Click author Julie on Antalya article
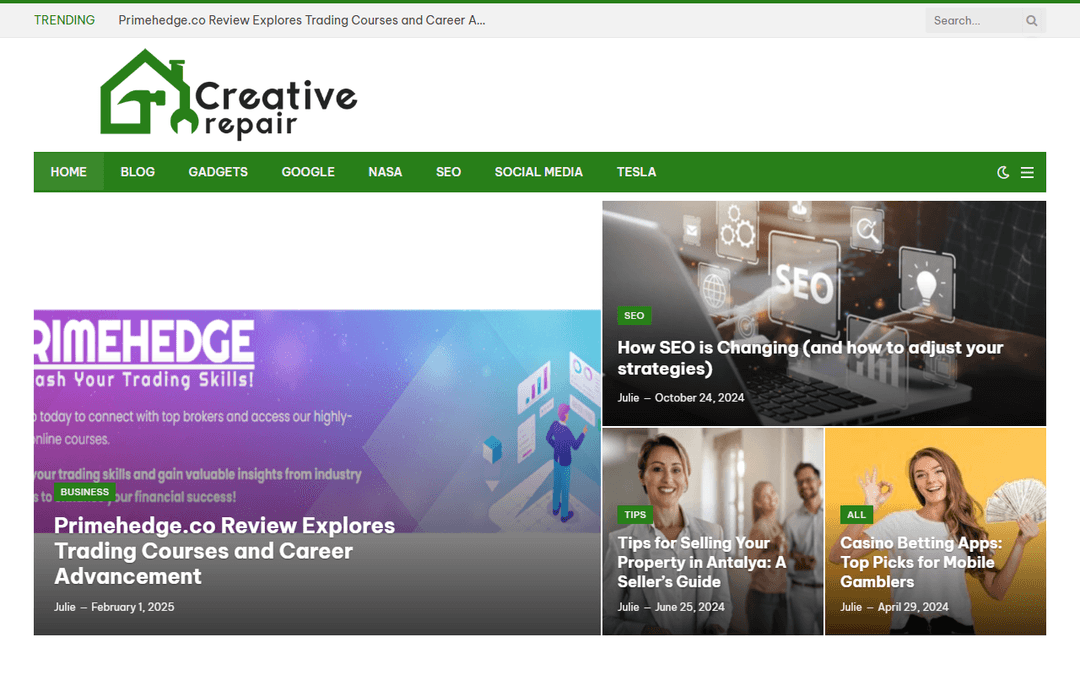 point(628,607)
